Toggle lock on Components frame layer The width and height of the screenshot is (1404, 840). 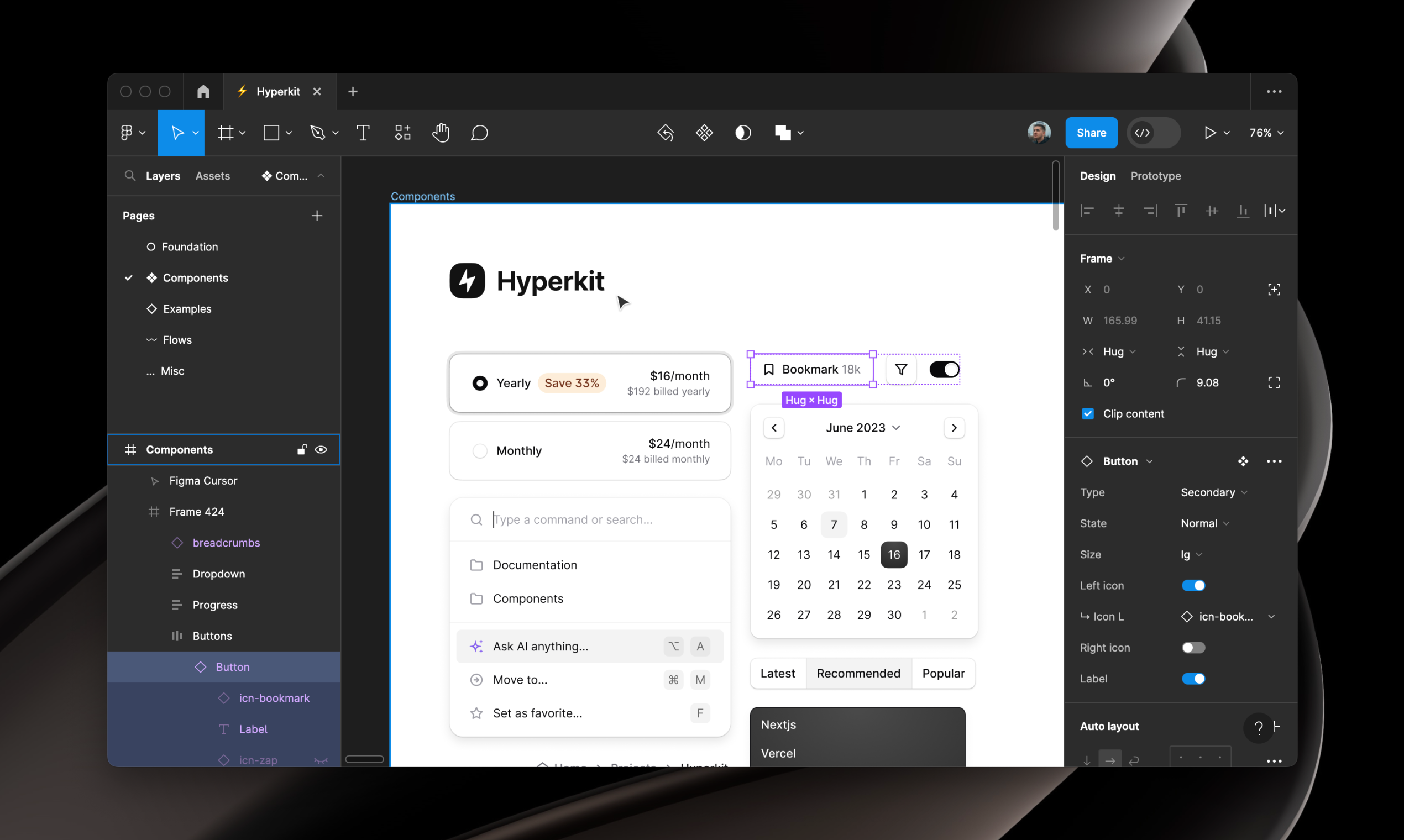coord(302,449)
